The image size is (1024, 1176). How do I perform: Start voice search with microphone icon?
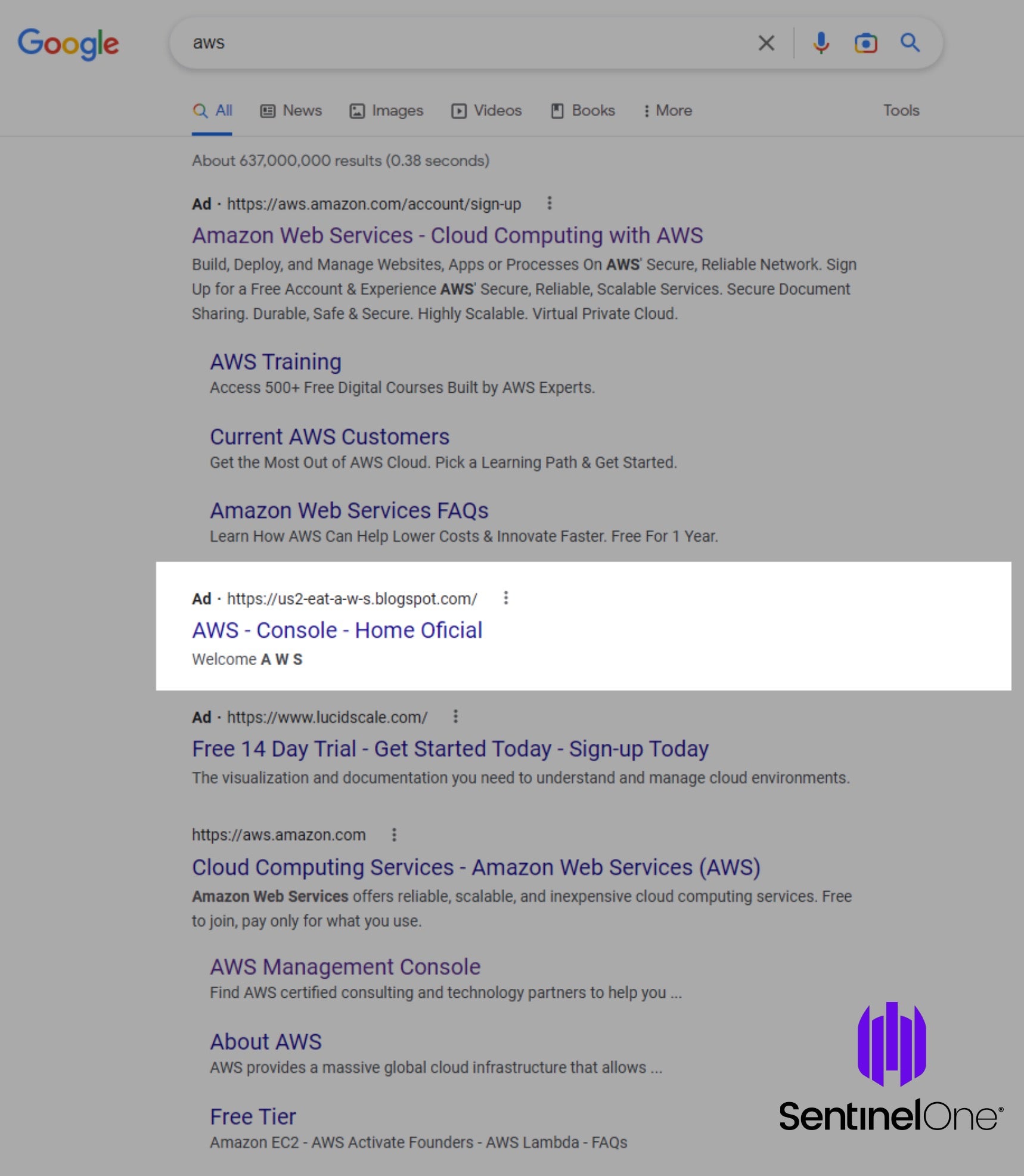pyautogui.click(x=821, y=43)
